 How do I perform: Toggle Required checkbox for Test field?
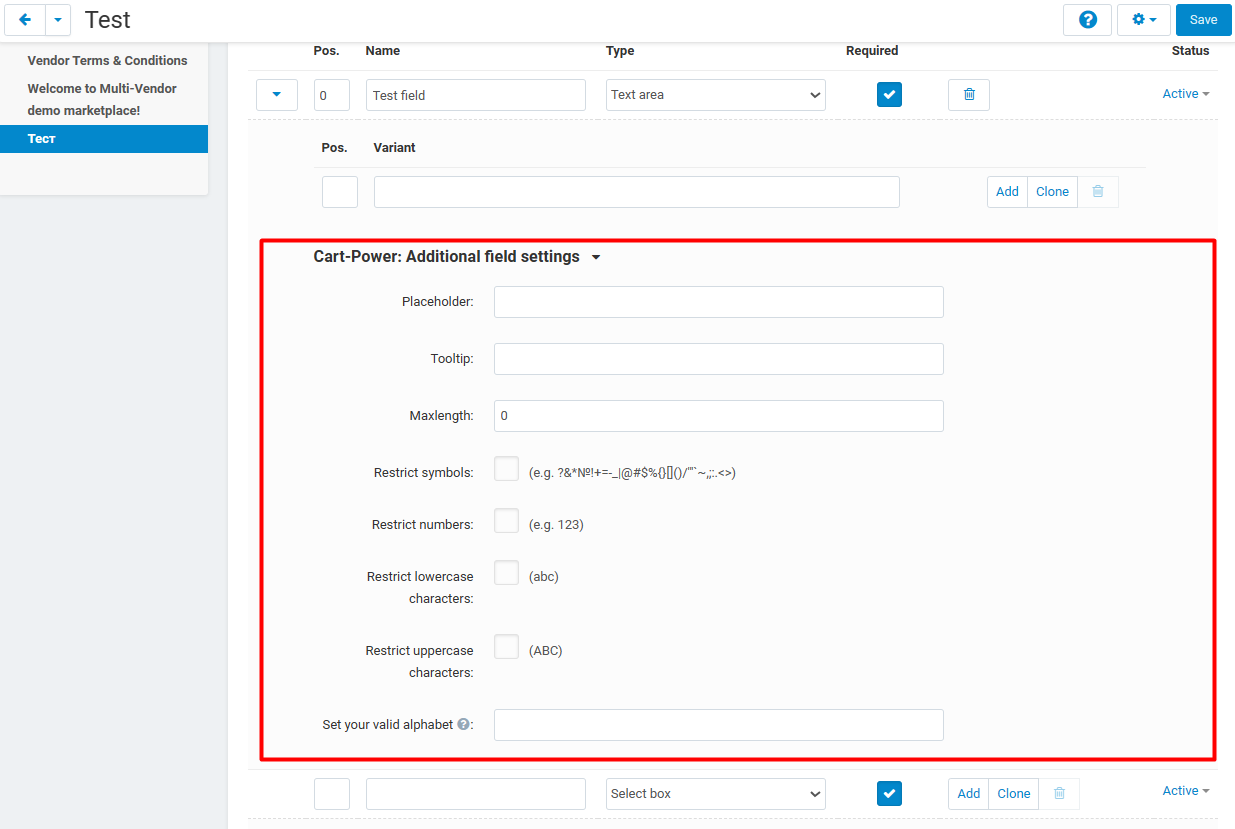pos(889,95)
